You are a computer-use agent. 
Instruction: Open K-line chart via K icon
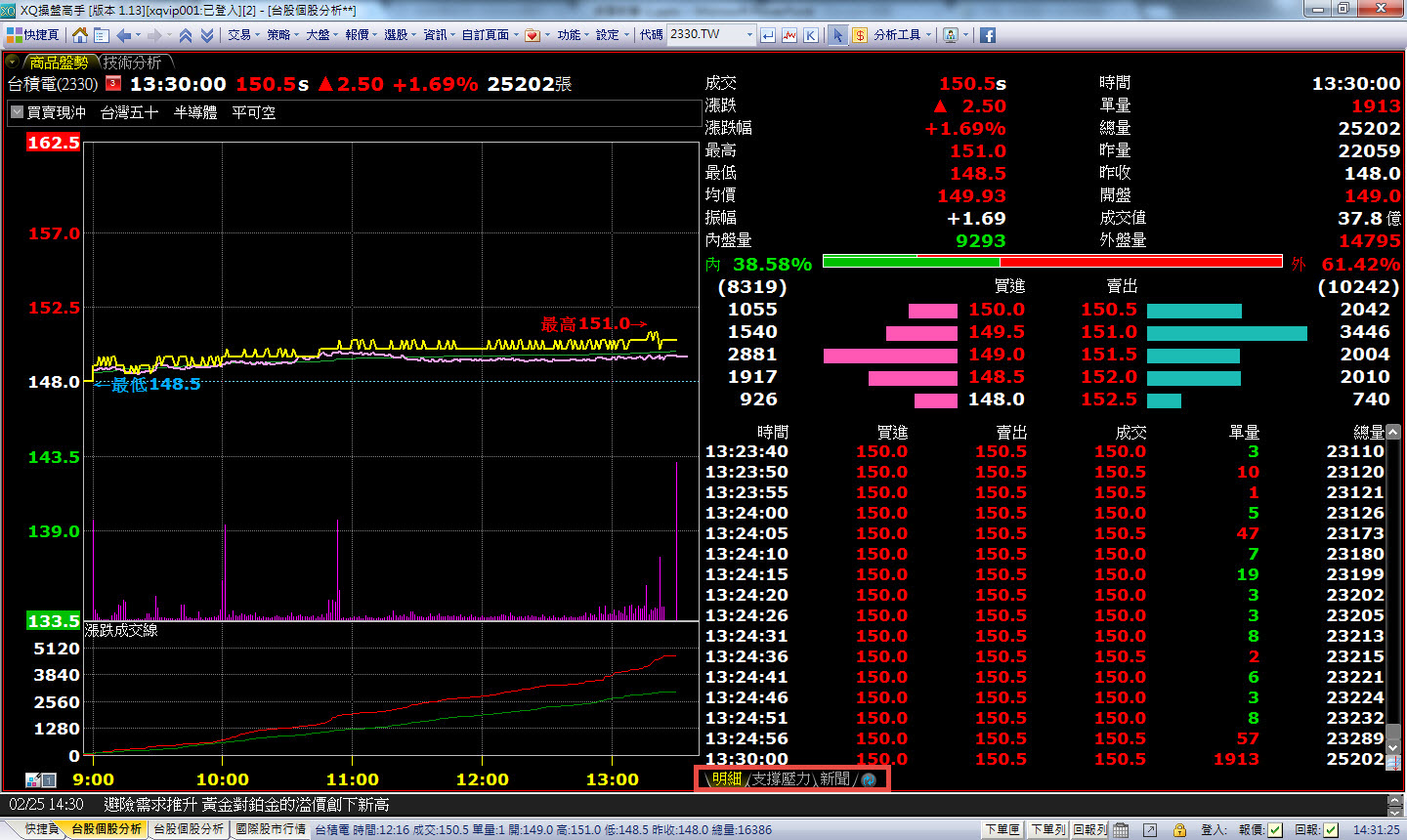coord(811,35)
